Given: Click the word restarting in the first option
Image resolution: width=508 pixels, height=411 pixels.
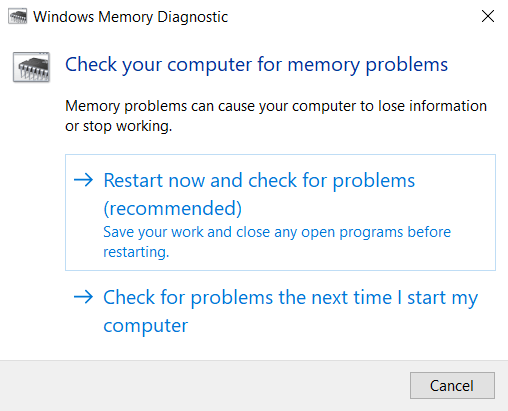Looking at the screenshot, I should (136, 252).
